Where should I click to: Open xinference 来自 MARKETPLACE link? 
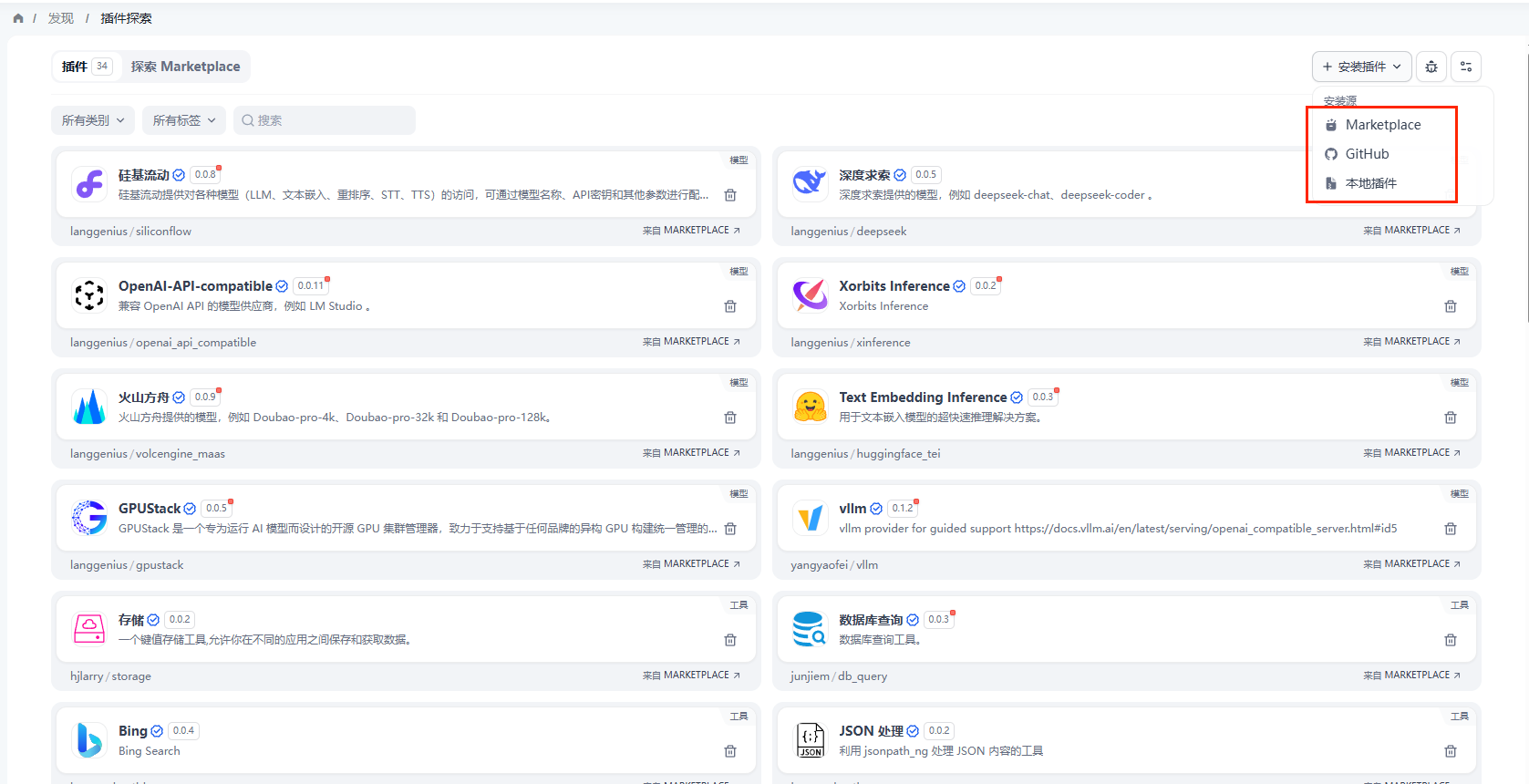(1411, 342)
